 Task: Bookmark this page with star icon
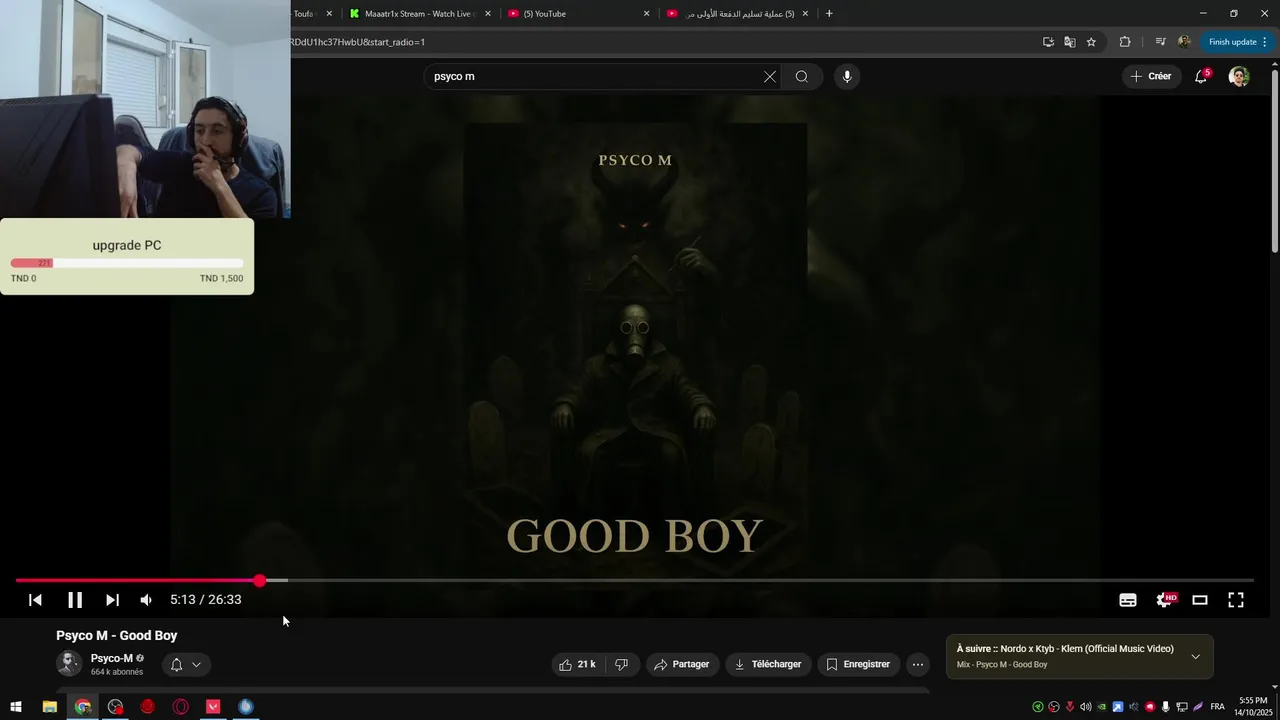pos(1091,42)
